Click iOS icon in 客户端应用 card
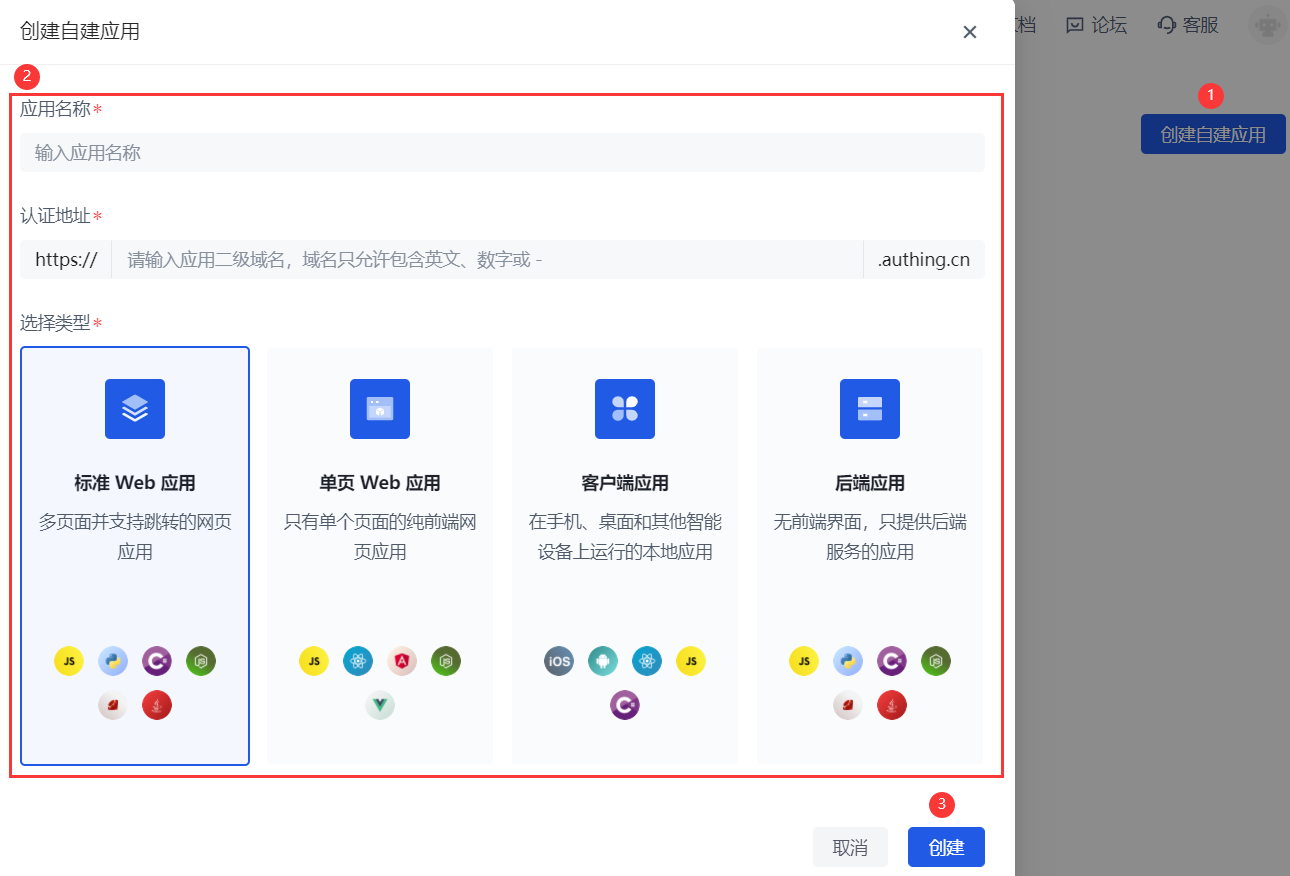This screenshot has width=1290, height=876. pos(559,661)
